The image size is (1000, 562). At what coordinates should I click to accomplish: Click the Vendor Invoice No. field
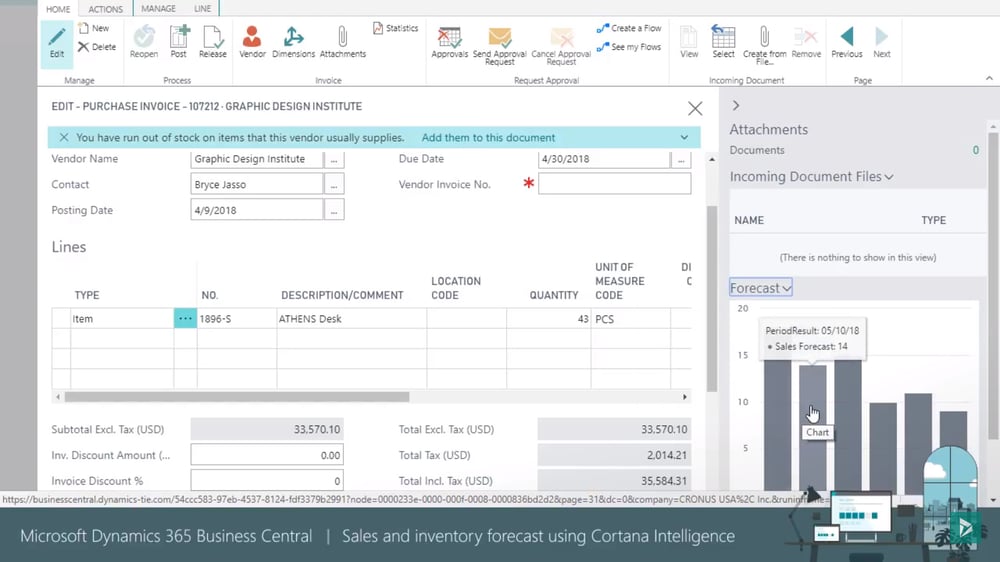click(x=614, y=184)
